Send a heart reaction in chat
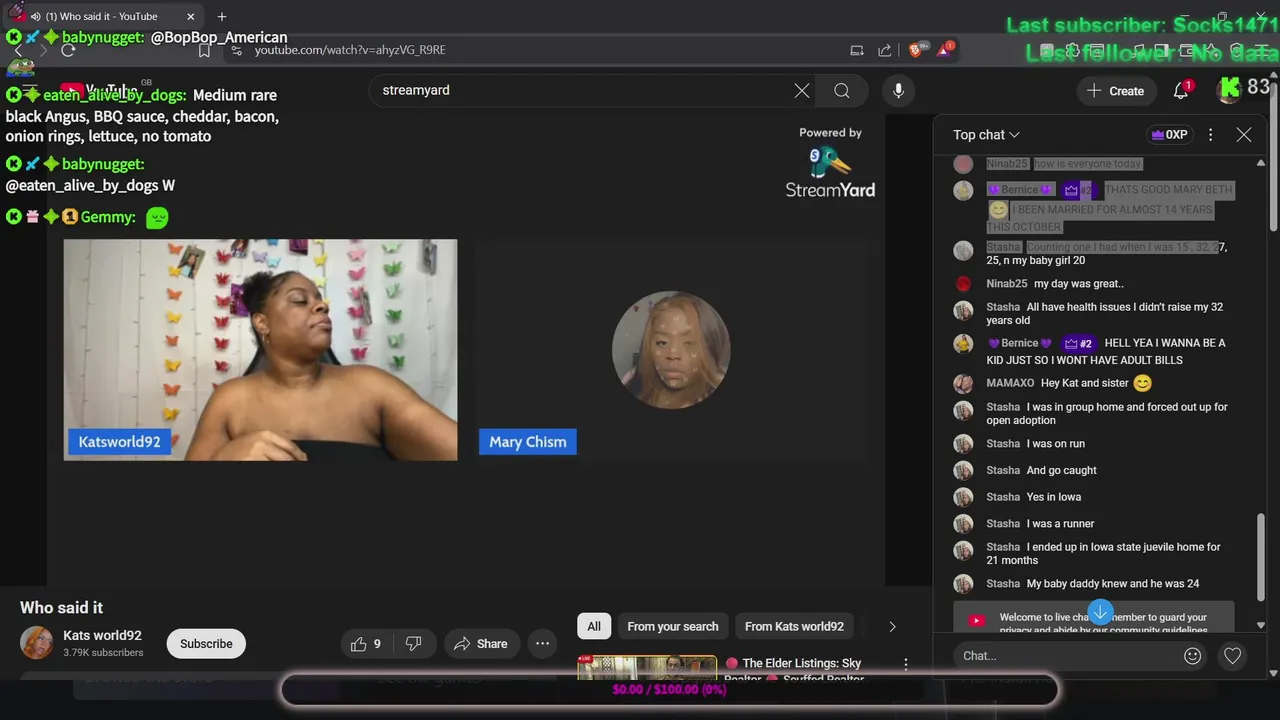 [1232, 656]
